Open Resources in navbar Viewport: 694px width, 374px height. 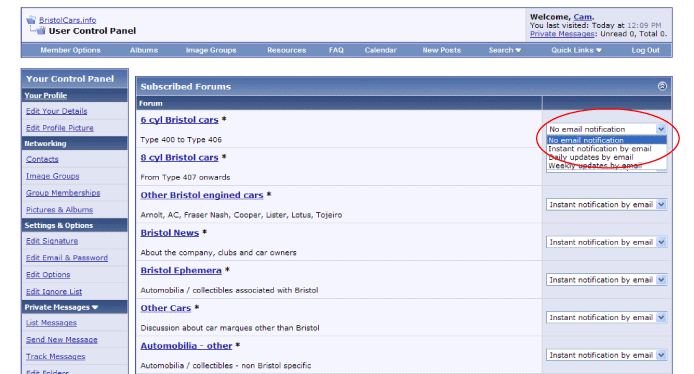point(286,50)
